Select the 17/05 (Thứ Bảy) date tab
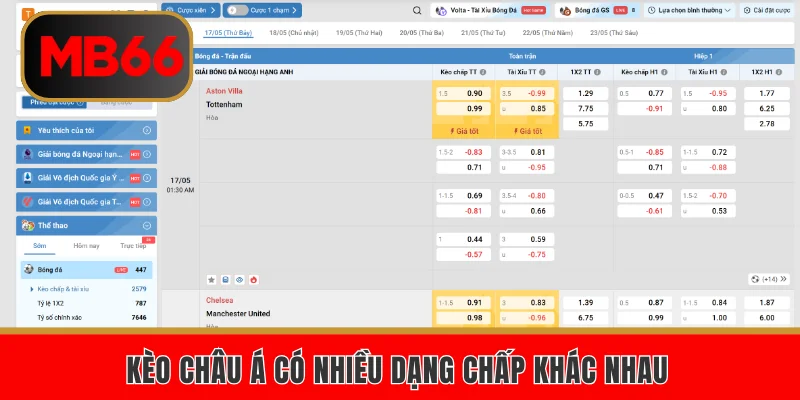 (x=228, y=33)
